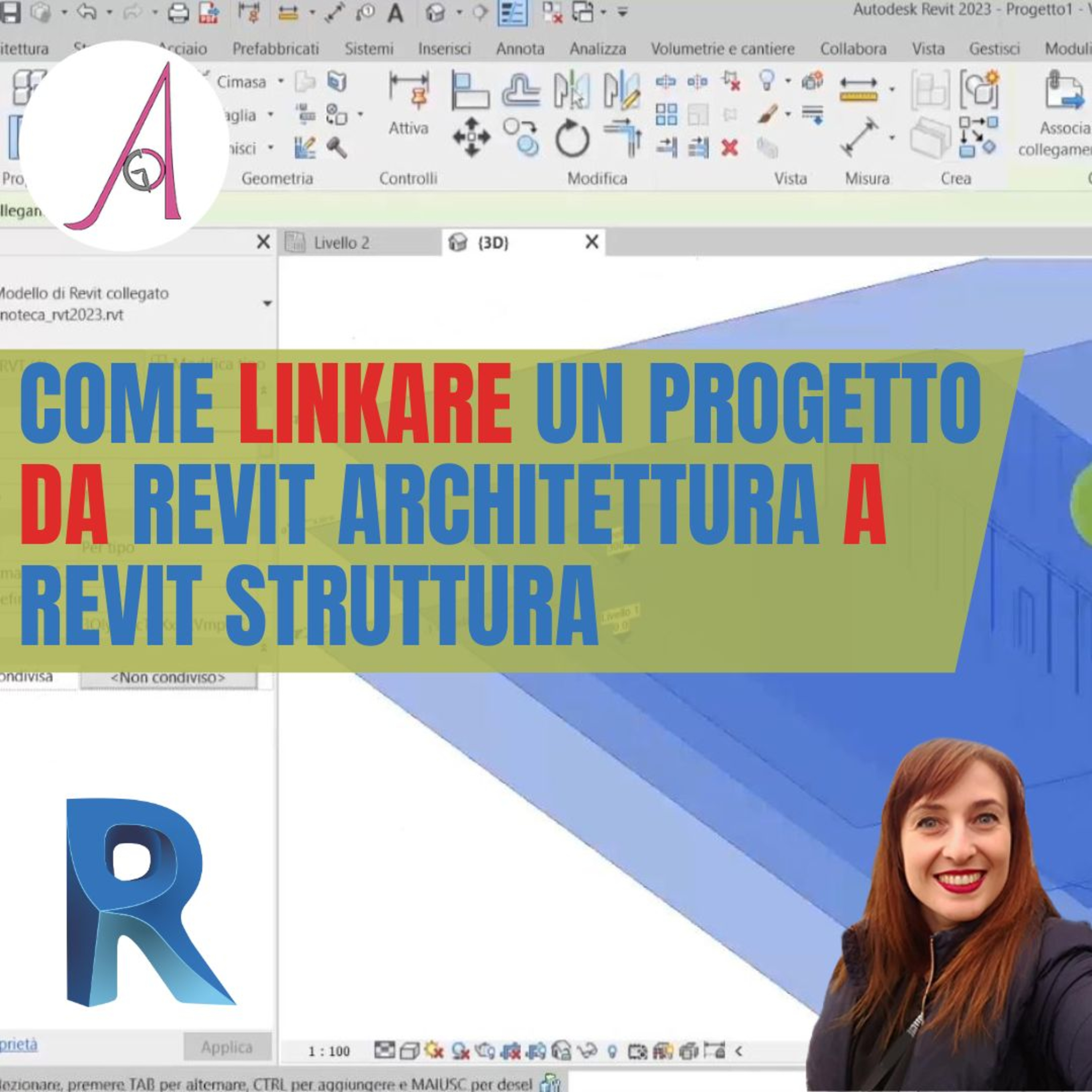This screenshot has height=1092, width=1092.
Task: Open the Switch Windows dropdown arrow
Action: [603, 12]
